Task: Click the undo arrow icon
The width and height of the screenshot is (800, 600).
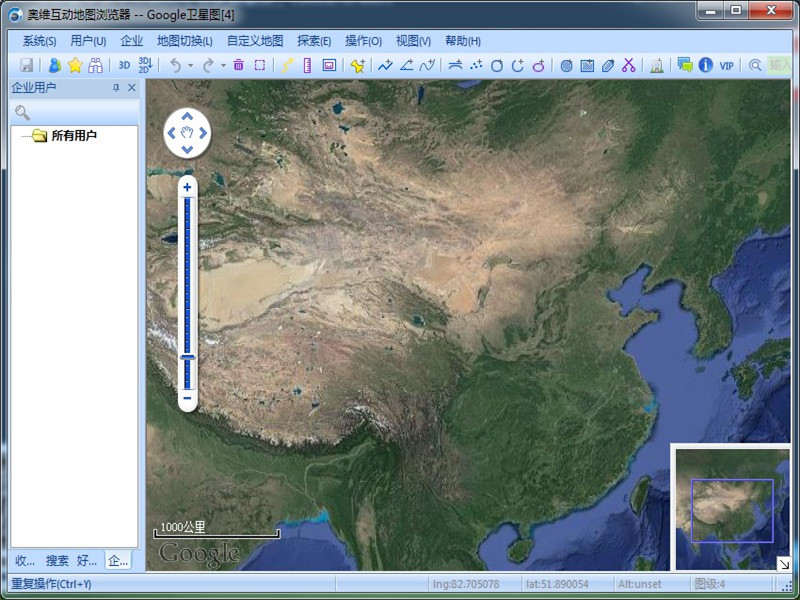Action: click(176, 65)
